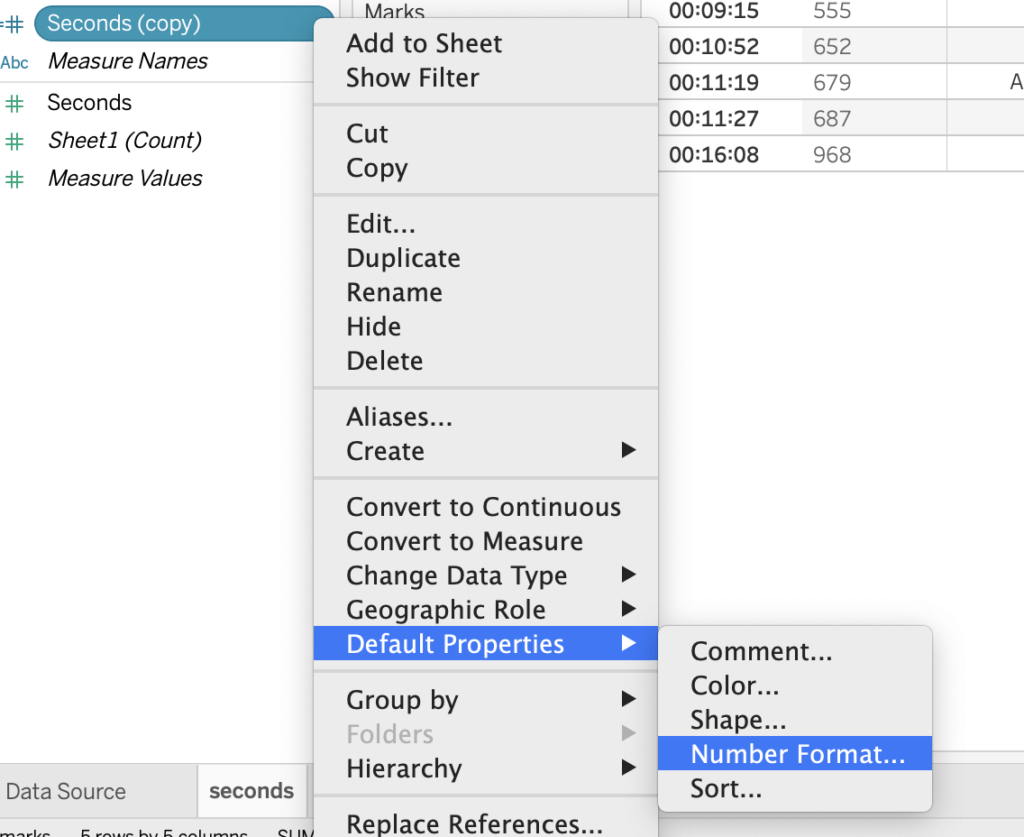This screenshot has width=1024, height=837.
Task: Expand the Create submenu arrow
Action: coord(628,451)
